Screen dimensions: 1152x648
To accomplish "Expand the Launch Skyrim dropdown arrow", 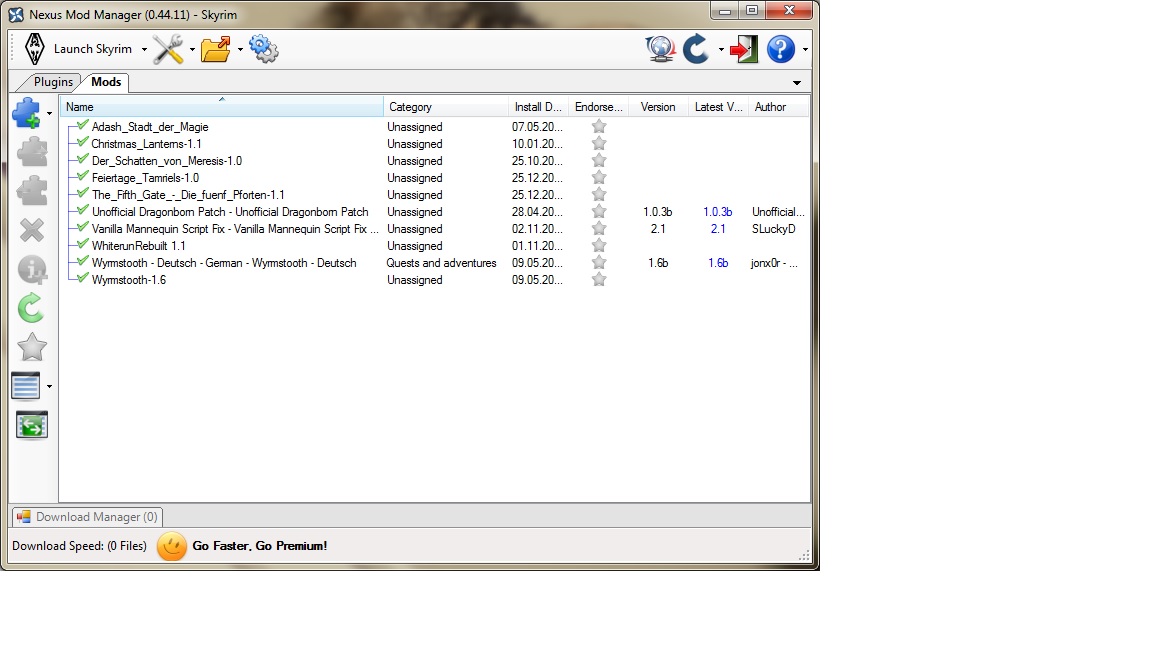I will [144, 50].
